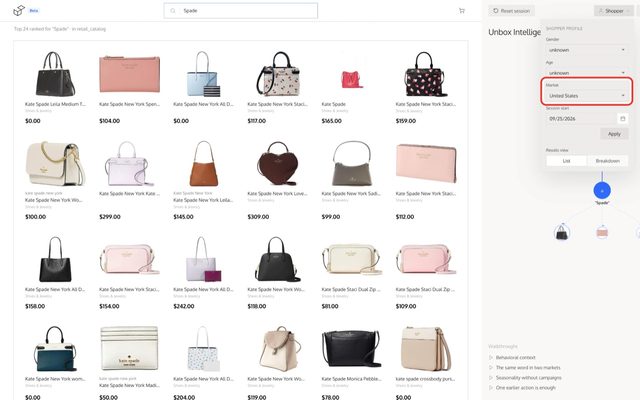The height and width of the screenshot is (400, 640).
Task: Open the Age dropdown
Action: [587, 73]
